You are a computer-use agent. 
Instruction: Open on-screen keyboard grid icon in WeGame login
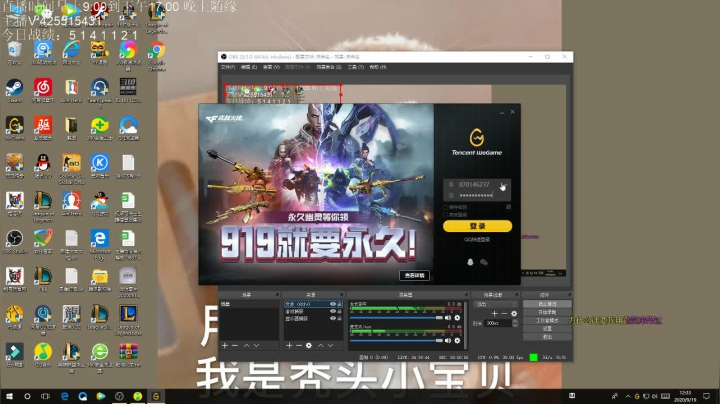pos(508,207)
